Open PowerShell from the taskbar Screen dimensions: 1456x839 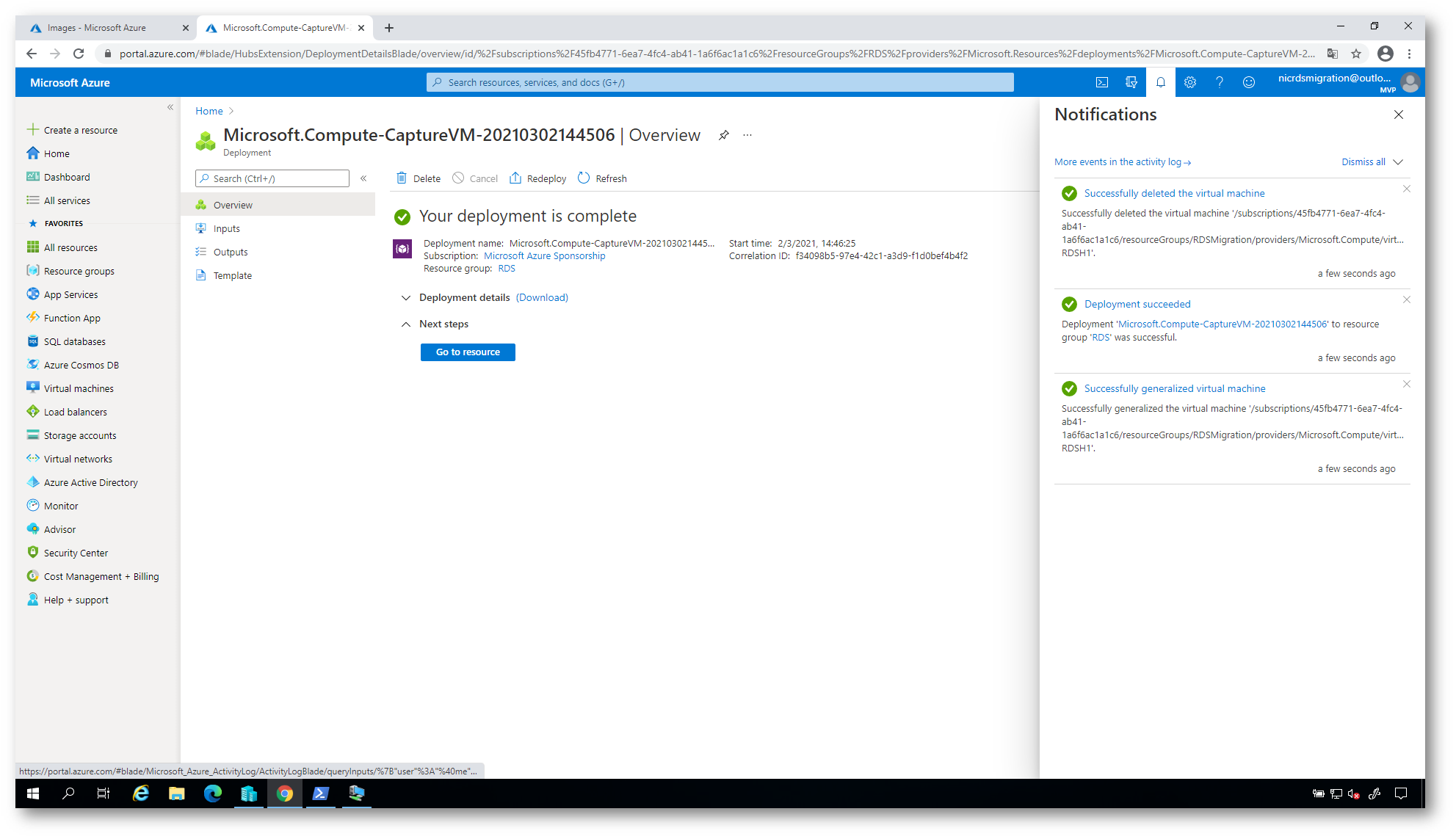pos(321,793)
